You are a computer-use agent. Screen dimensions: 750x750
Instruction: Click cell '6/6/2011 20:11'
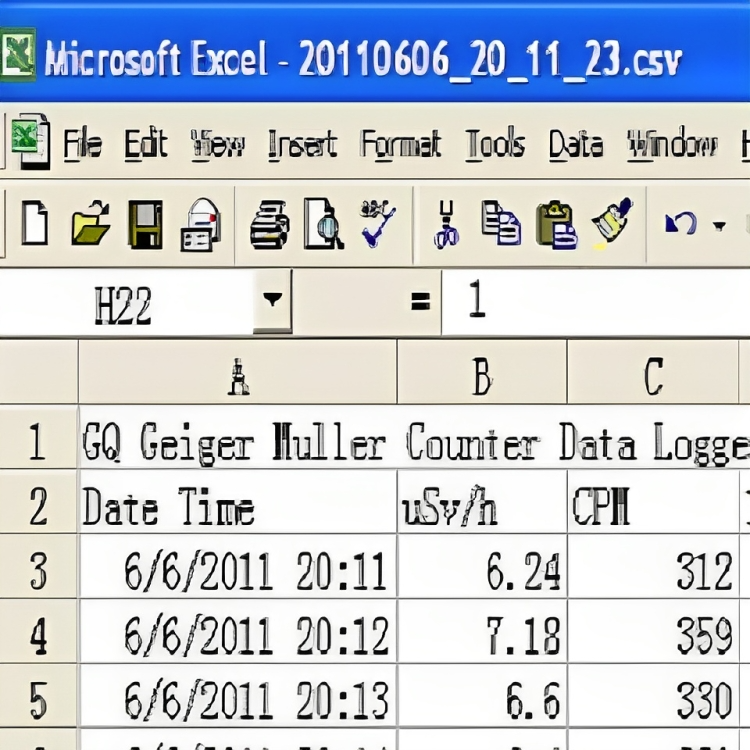tap(238, 567)
